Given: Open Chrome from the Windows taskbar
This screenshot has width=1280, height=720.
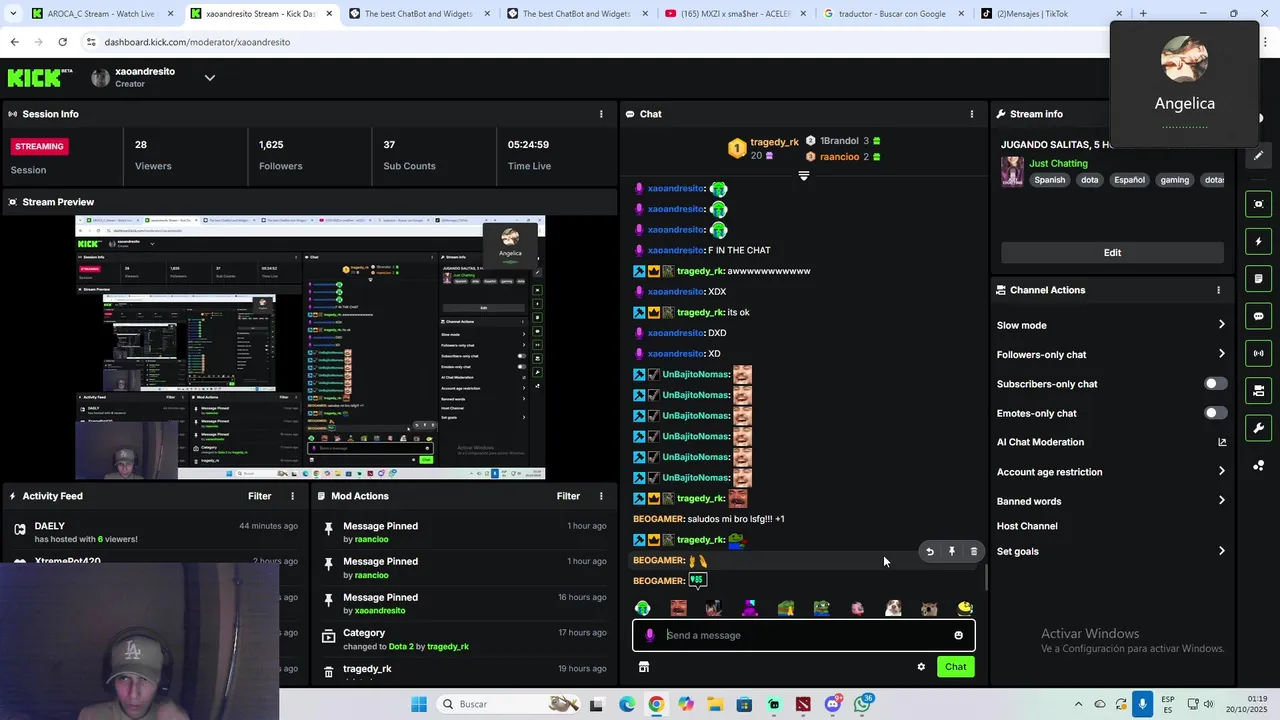Looking at the screenshot, I should pos(656,704).
